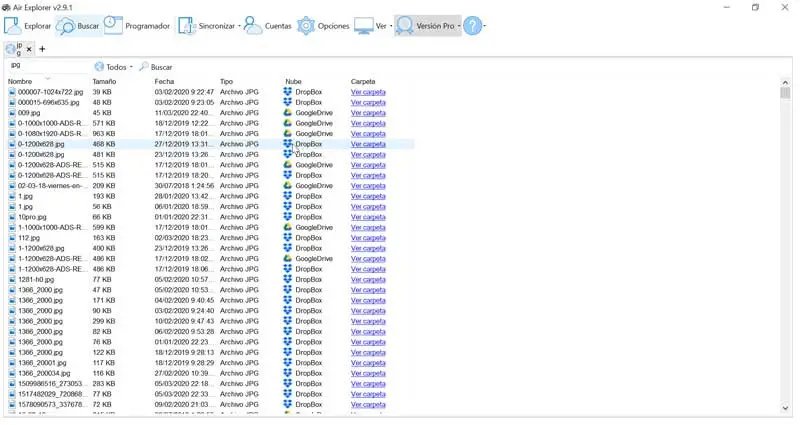This screenshot has width=800, height=425.
Task: Click the file icon of 1366_200034.jpg
Action: point(12,373)
